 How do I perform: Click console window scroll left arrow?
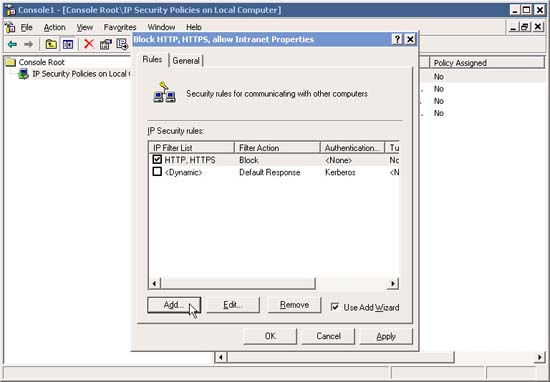click(x=221, y=357)
